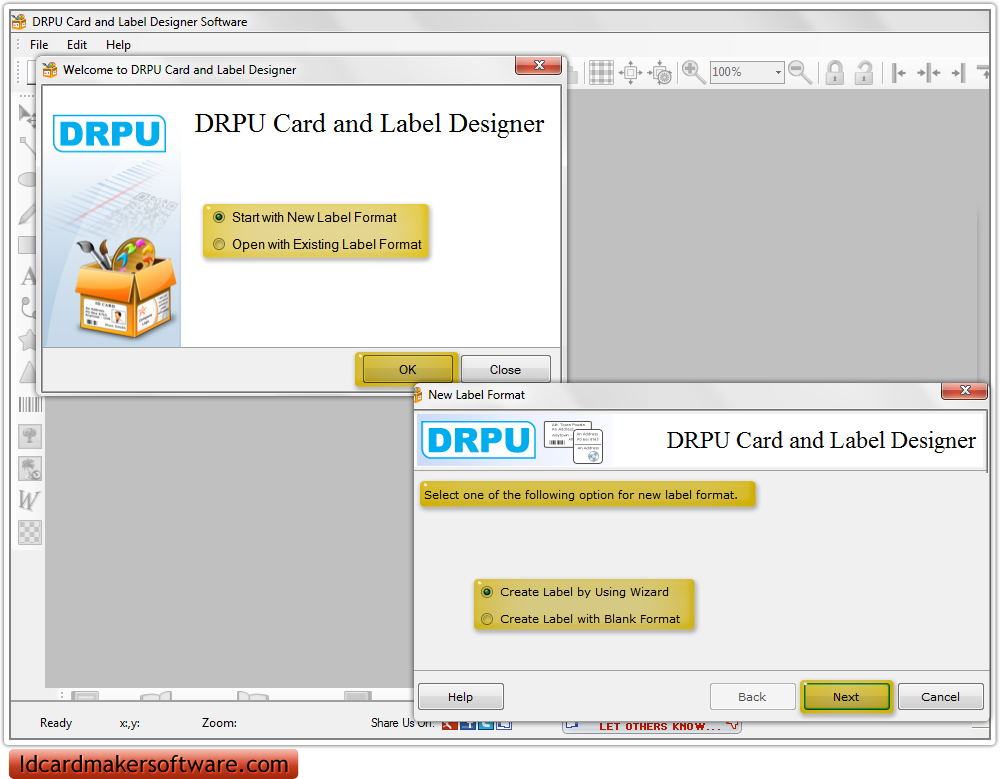The width and height of the screenshot is (1000, 779).
Task: Click the align left edge icon
Action: click(899, 73)
